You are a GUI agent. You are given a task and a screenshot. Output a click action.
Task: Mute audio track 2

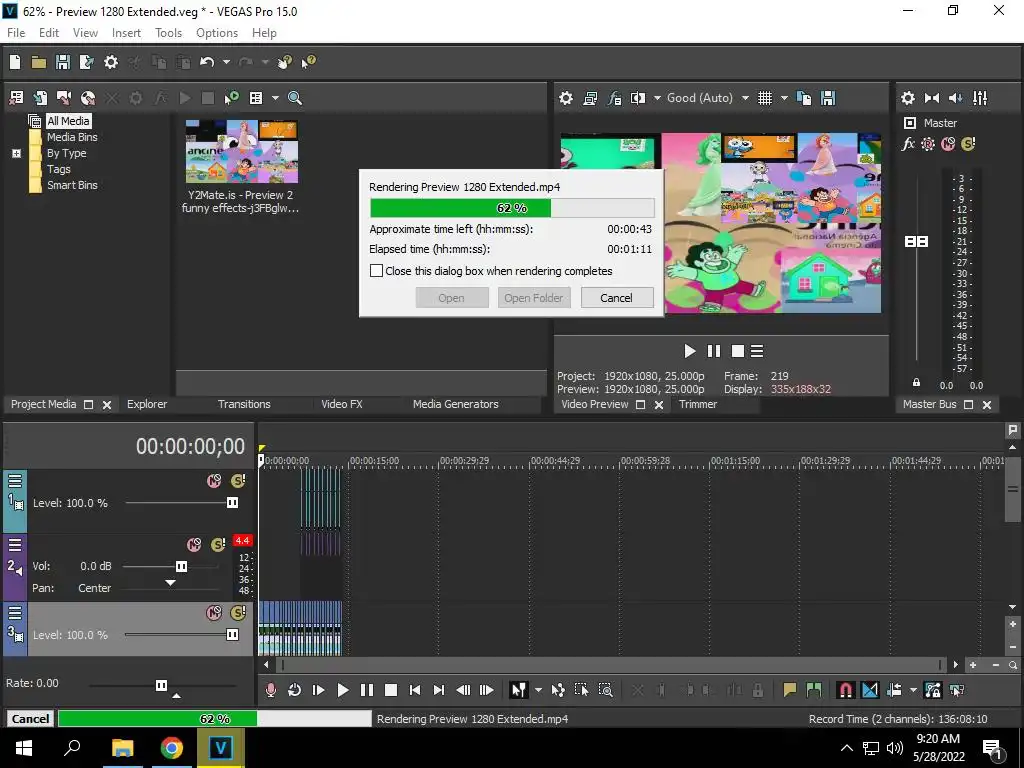pyautogui.click(x=194, y=545)
